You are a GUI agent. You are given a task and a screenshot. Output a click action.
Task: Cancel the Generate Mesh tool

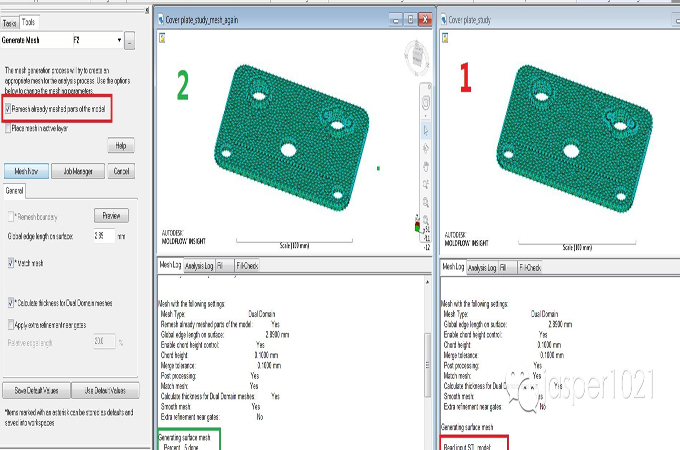pos(121,171)
